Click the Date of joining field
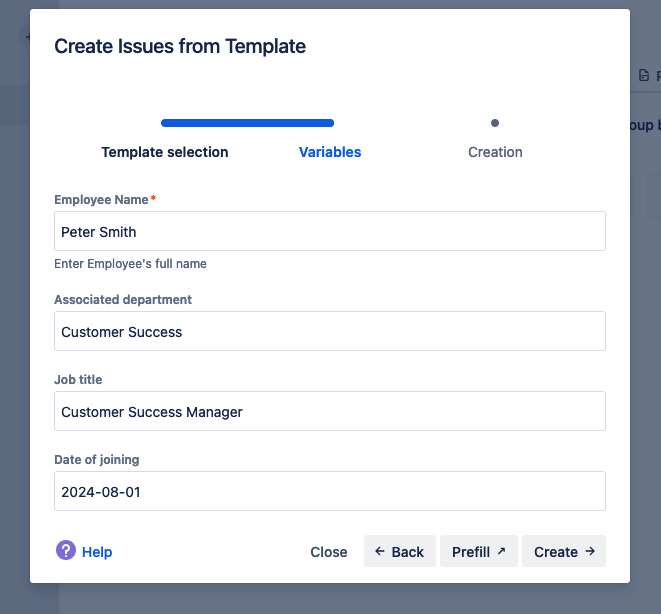Screen dimensions: 661x614 330,491
